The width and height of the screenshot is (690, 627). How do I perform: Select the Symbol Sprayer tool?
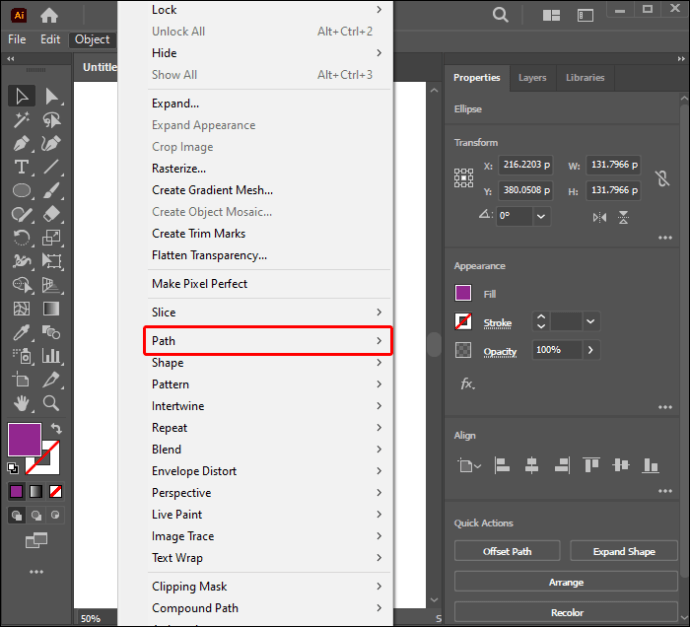(x=22, y=356)
